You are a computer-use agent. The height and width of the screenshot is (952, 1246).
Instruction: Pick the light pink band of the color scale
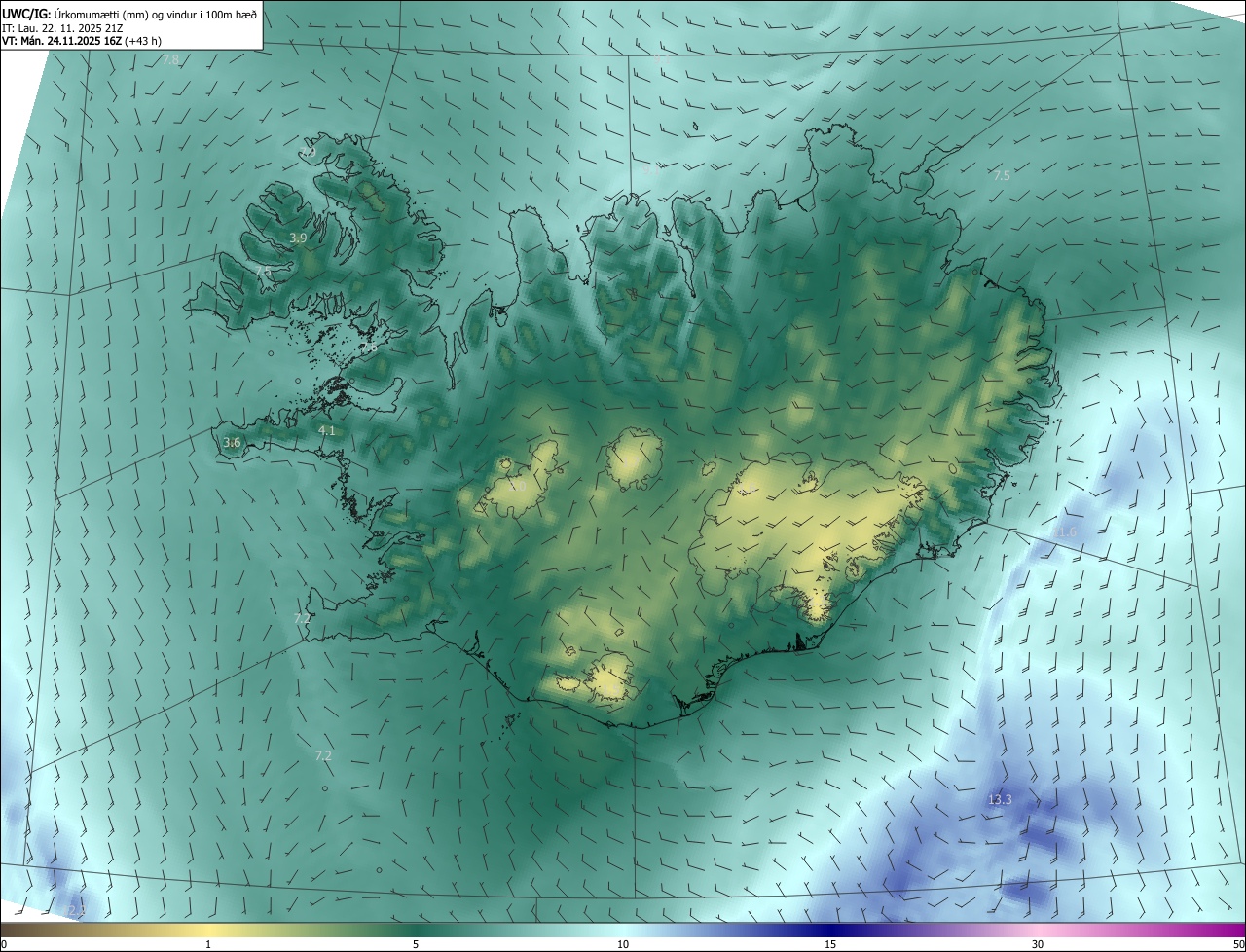click(x=1039, y=931)
